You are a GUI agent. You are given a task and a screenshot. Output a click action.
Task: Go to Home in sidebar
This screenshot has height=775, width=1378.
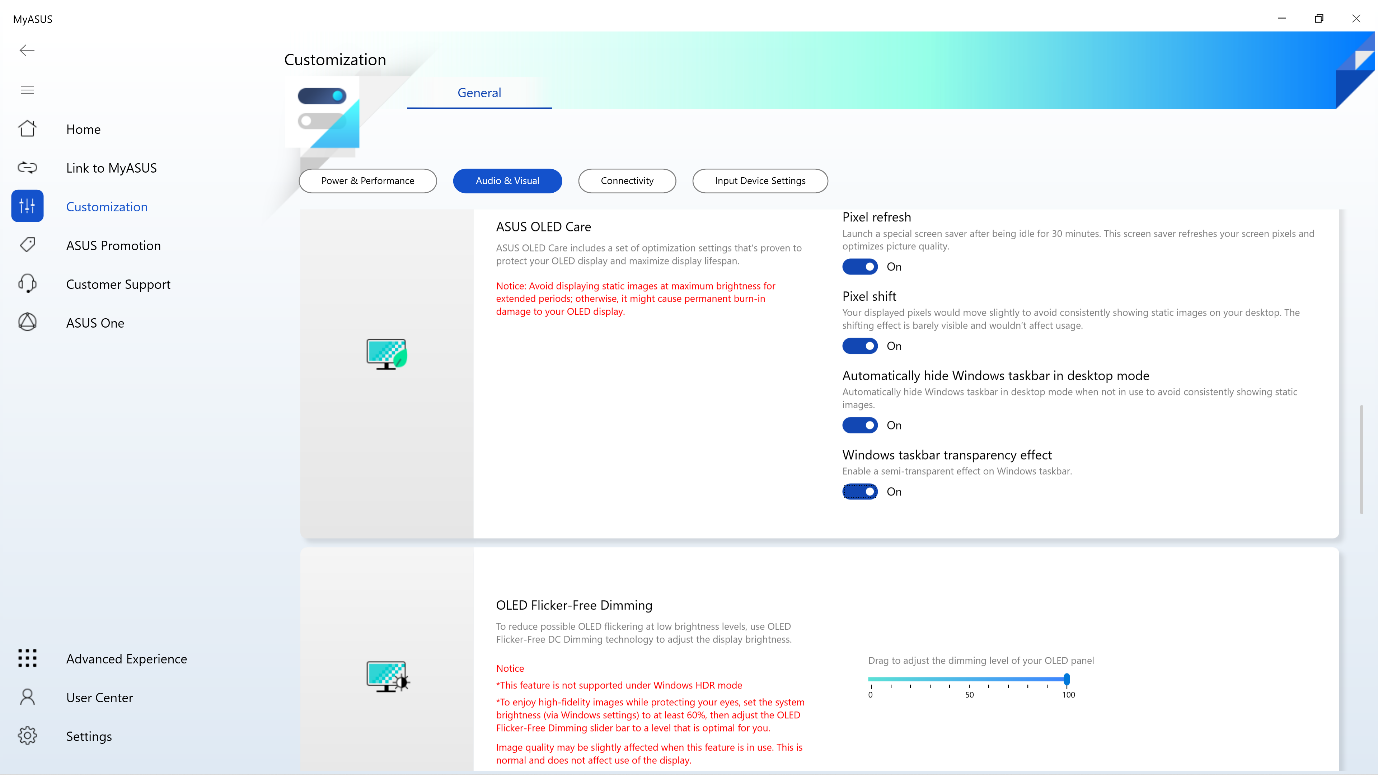[x=83, y=129]
